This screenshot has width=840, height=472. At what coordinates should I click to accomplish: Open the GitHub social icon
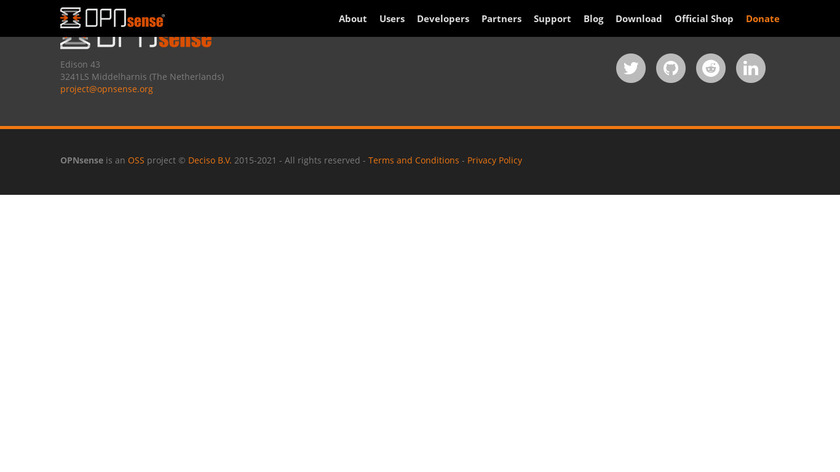(671, 68)
